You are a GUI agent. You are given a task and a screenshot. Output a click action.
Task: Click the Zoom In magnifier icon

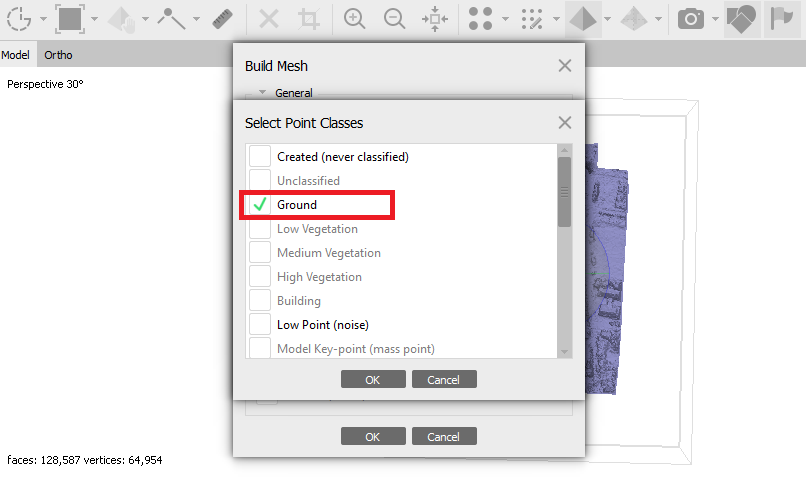point(354,19)
